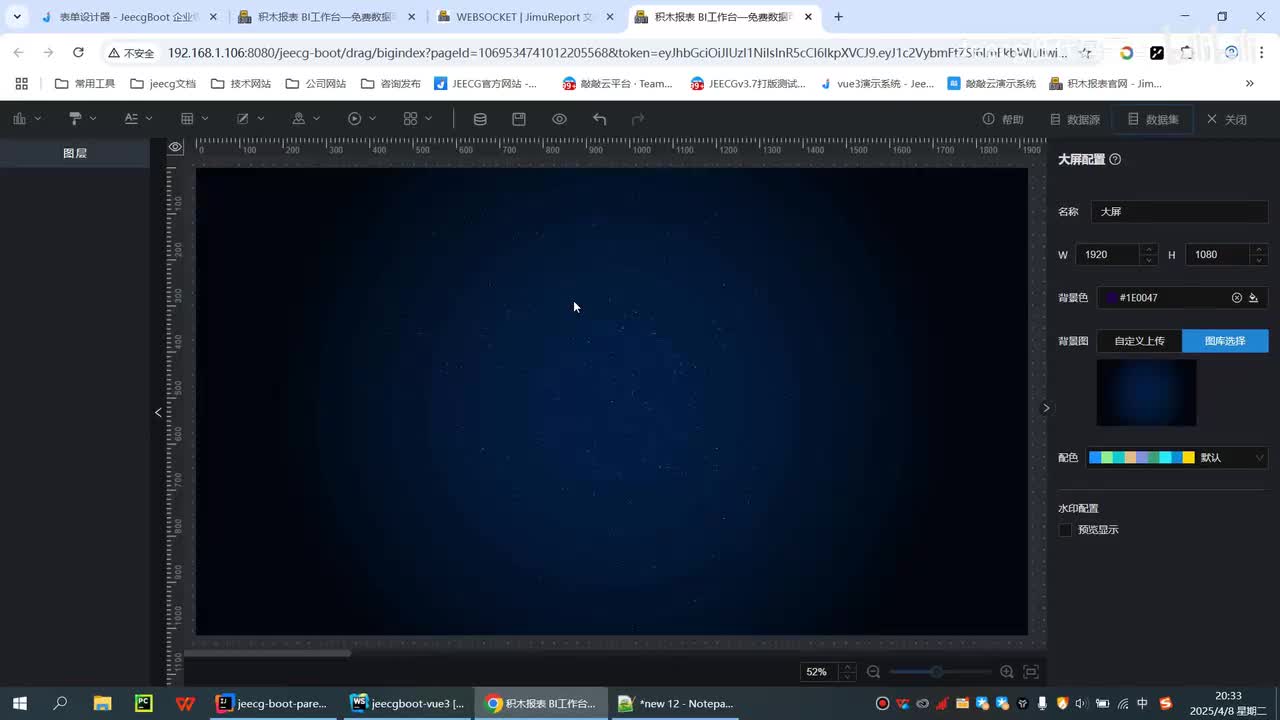Image resolution: width=1280 pixels, height=720 pixels.
Task: Open the chart components menu icon
Action: coord(19,119)
